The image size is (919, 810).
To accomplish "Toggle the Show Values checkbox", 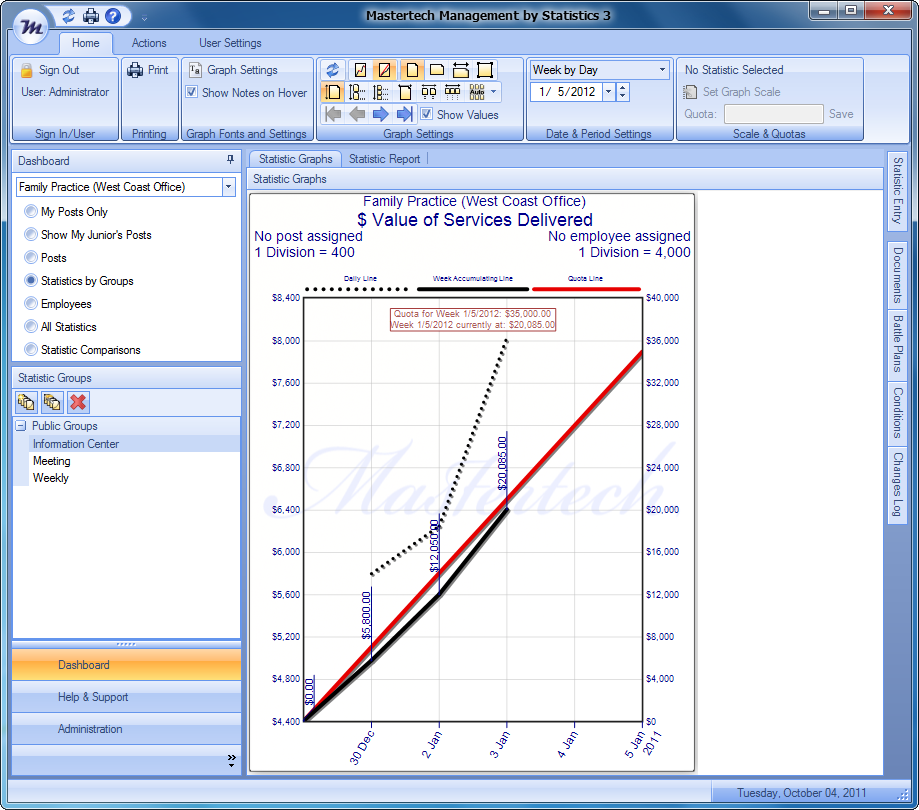I will (427, 114).
